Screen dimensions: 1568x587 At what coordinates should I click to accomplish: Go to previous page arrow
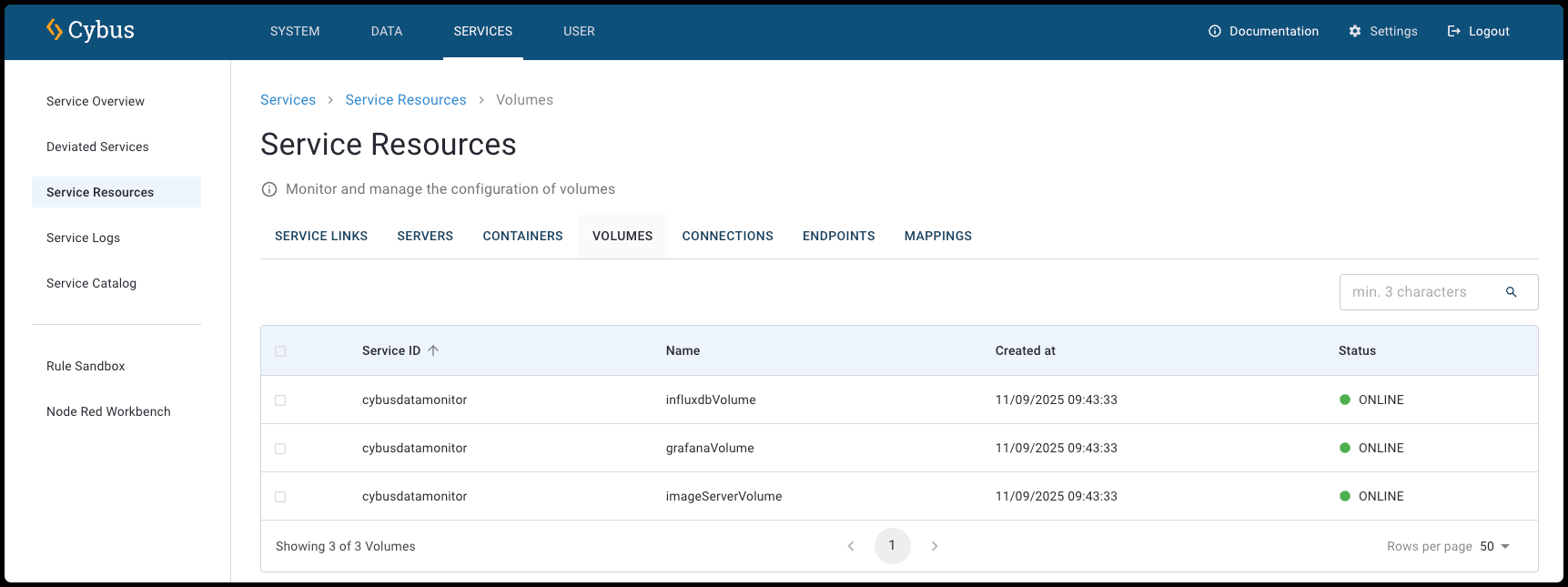pos(851,546)
